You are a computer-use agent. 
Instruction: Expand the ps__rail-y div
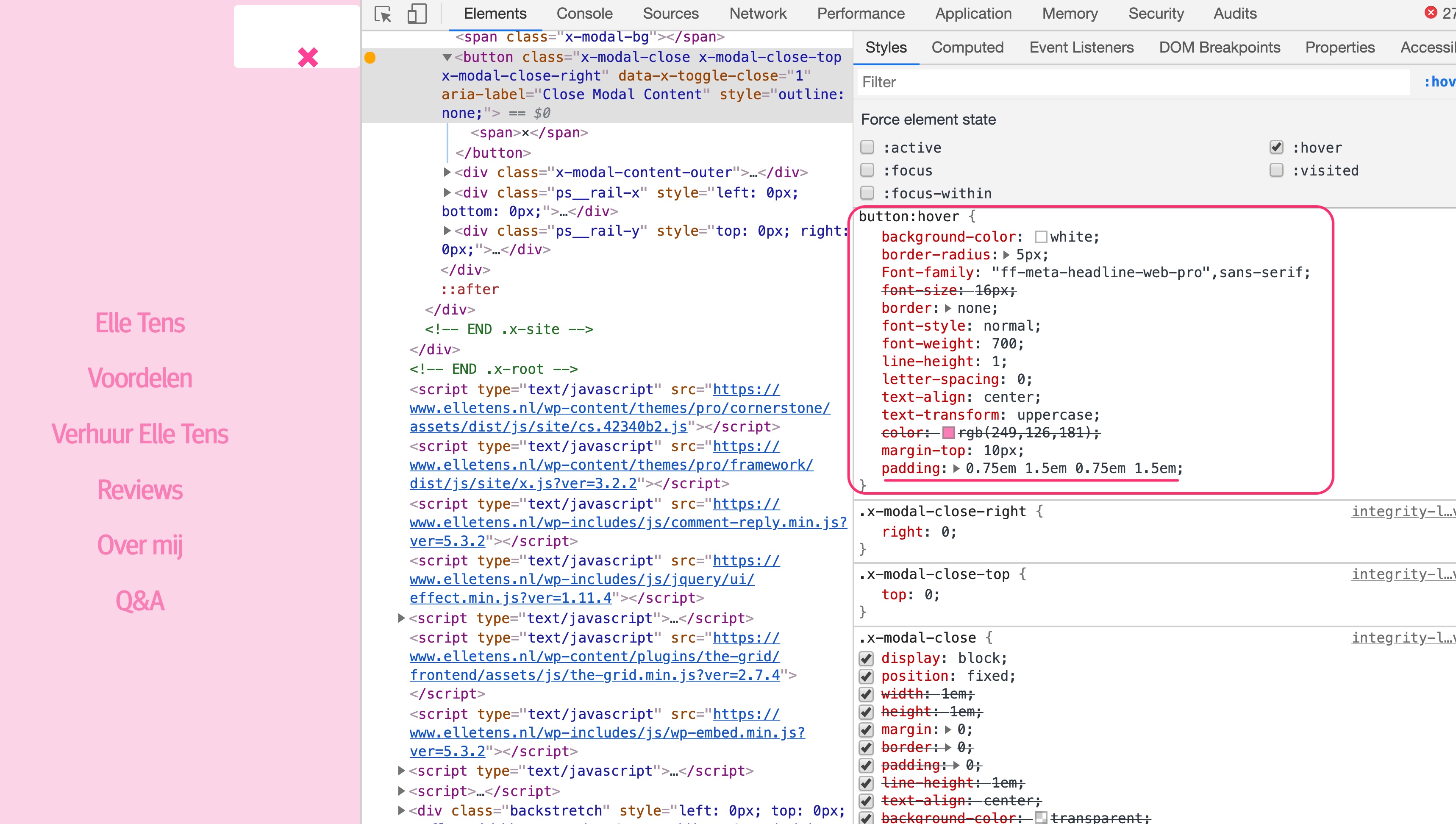click(447, 230)
